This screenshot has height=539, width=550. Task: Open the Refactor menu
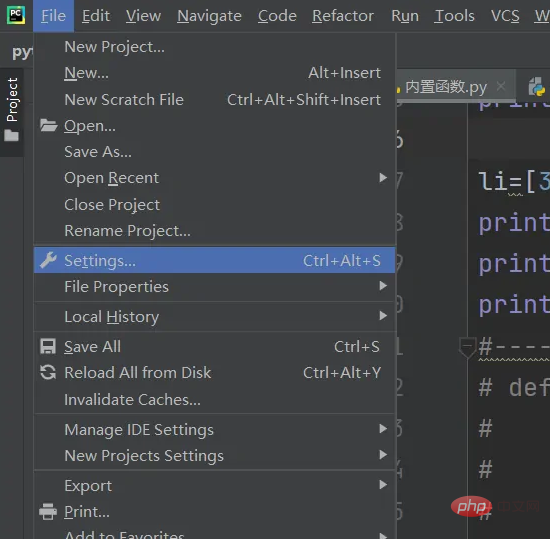point(343,16)
